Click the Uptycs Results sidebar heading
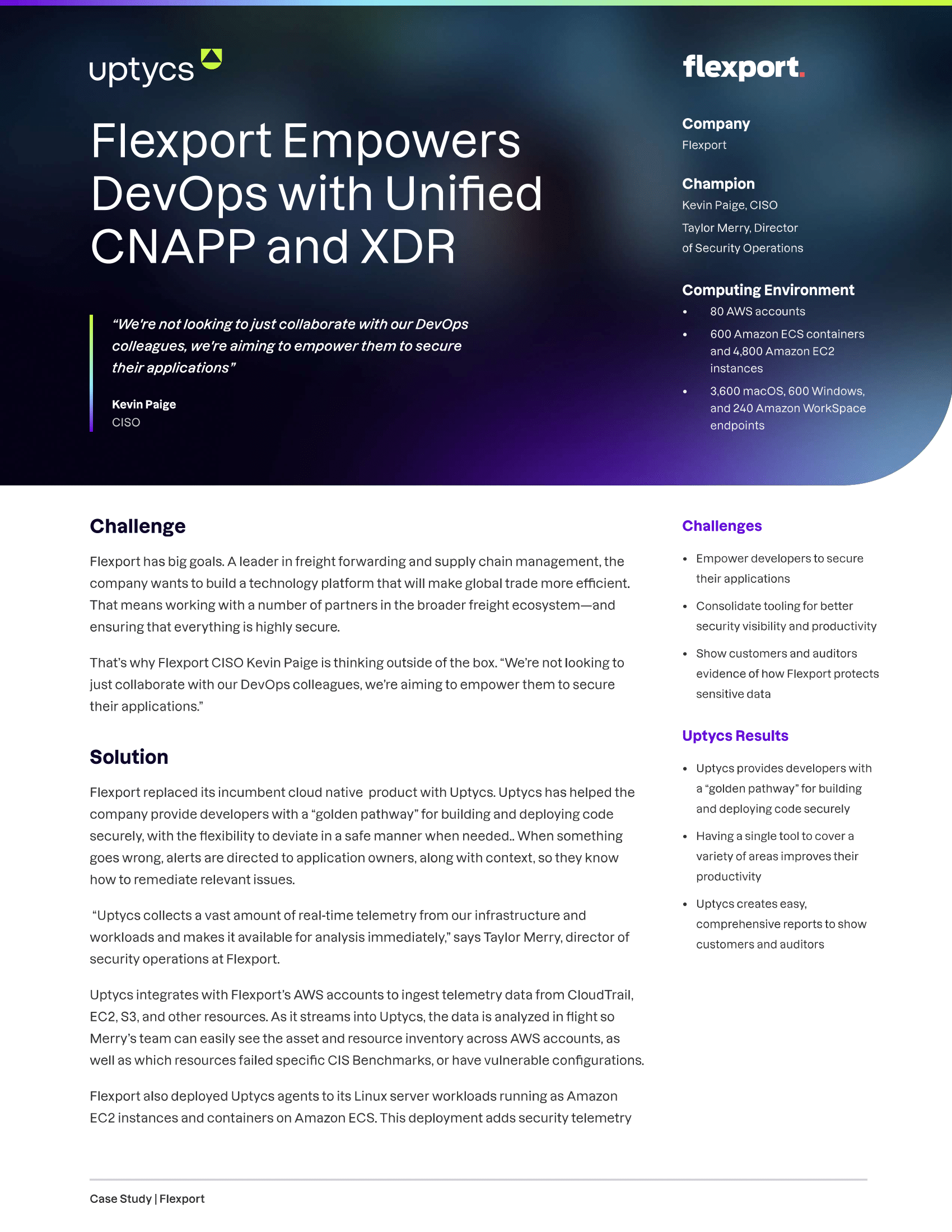 click(735, 736)
